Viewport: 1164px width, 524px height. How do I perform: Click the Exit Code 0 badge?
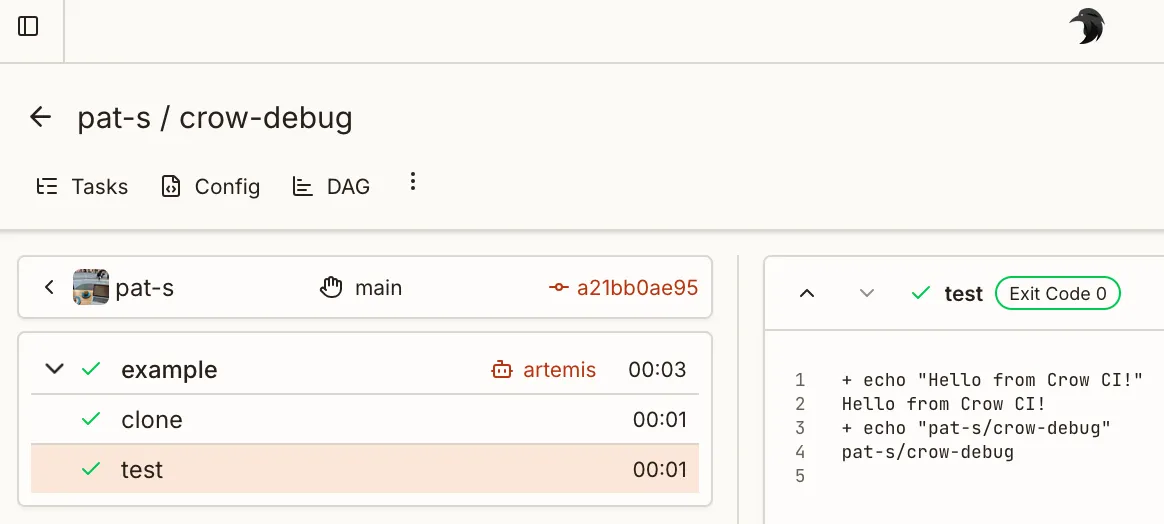point(1057,293)
